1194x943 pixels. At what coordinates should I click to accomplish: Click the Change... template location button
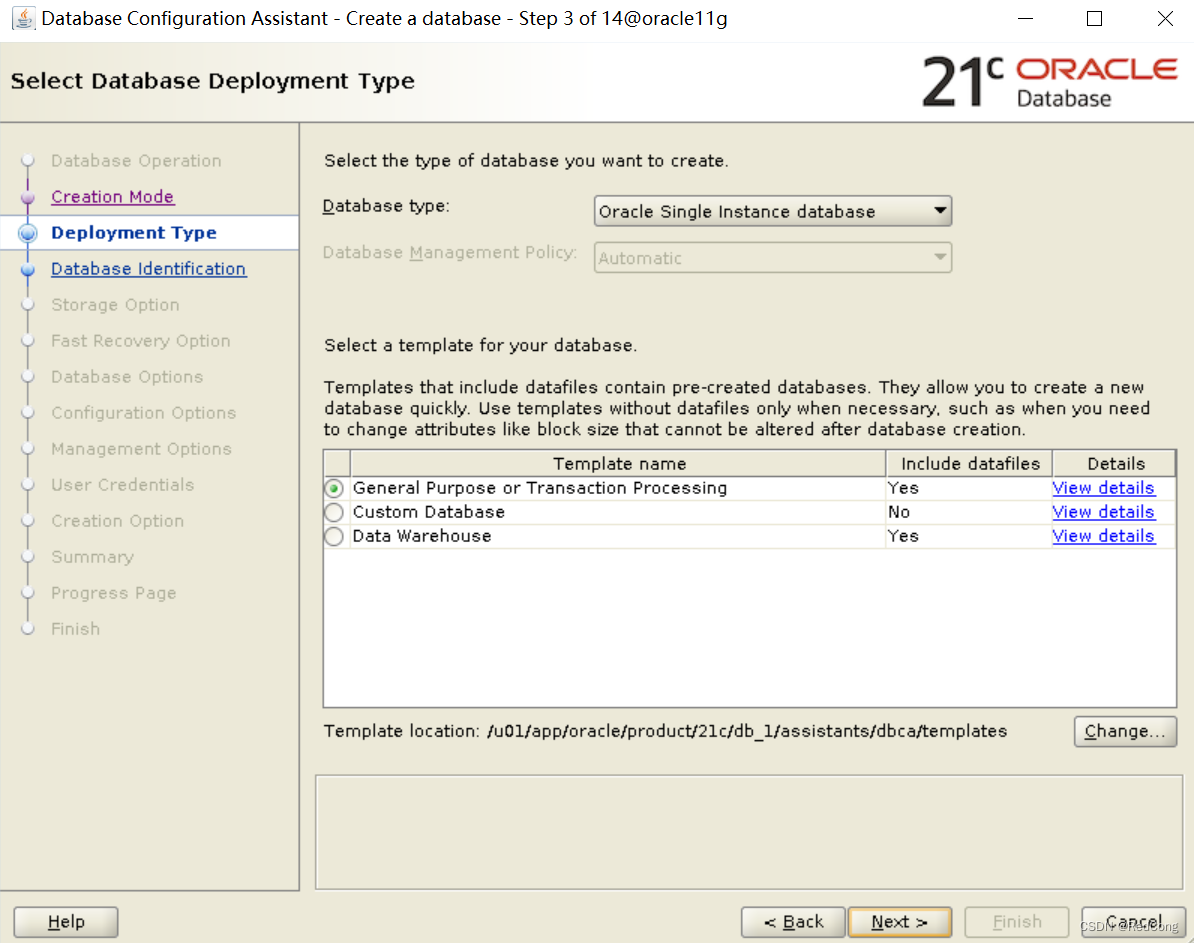coord(1125,731)
